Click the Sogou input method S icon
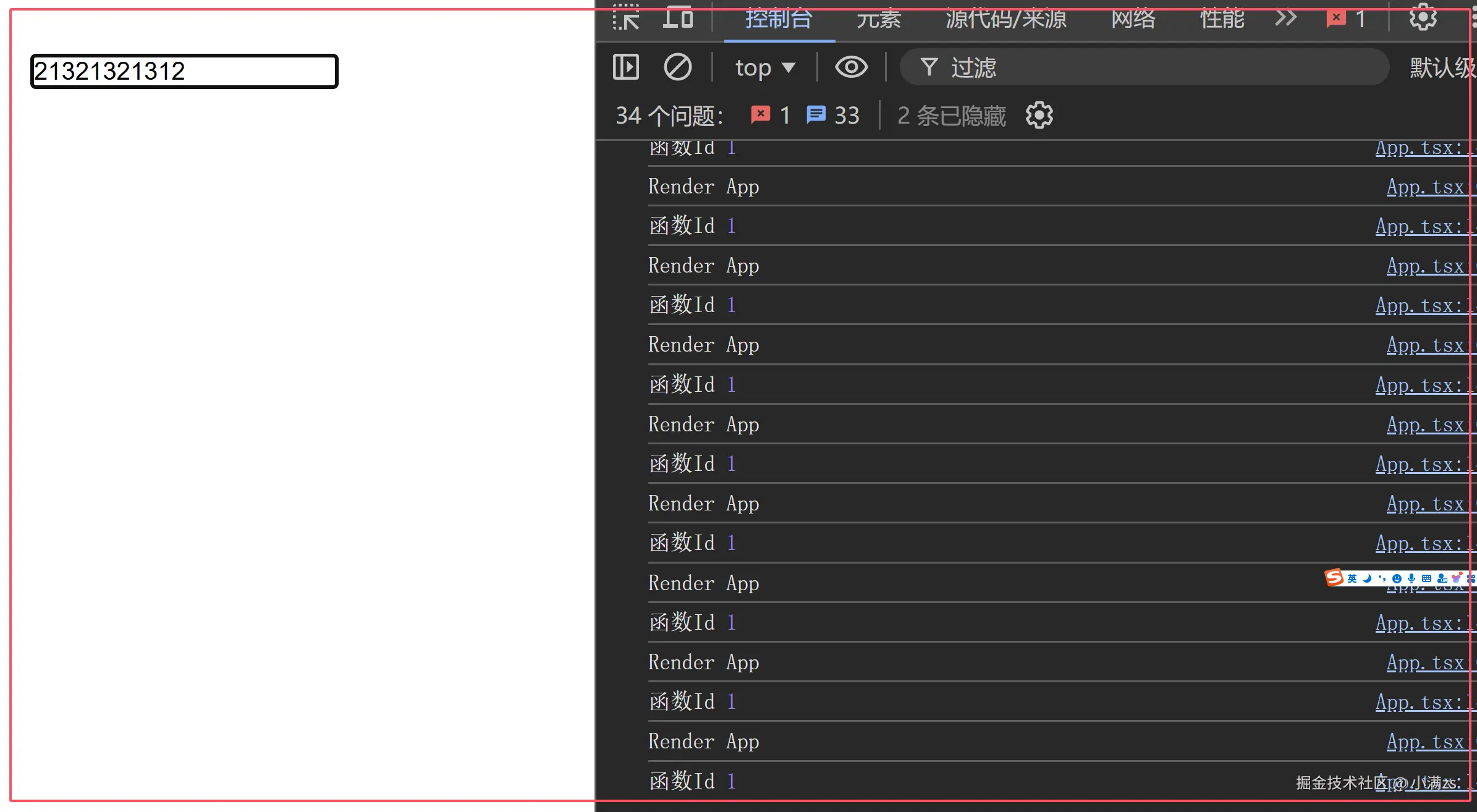The image size is (1477, 812). [x=1334, y=578]
